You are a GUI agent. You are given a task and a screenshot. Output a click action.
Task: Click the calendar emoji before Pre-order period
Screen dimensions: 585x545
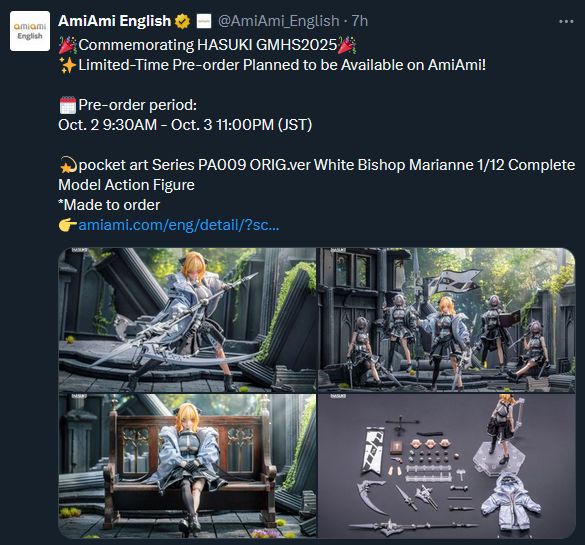[x=68, y=105]
